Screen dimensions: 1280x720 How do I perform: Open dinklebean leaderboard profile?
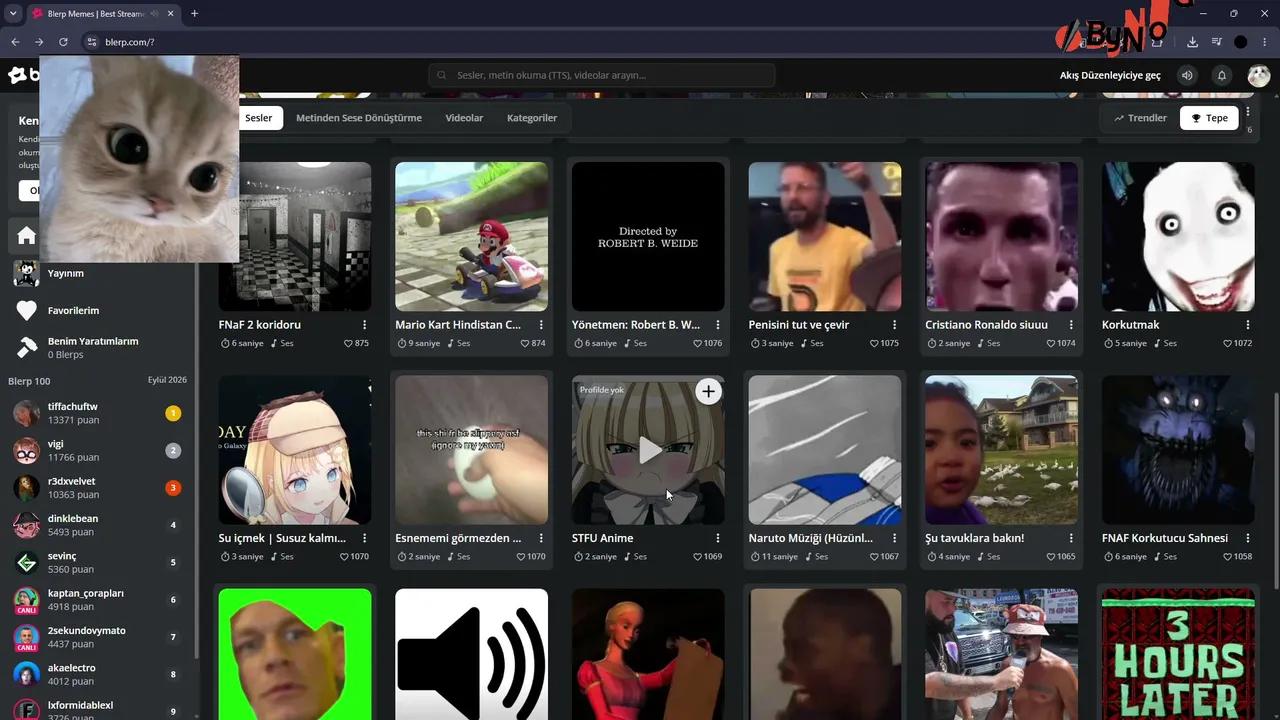pyautogui.click(x=98, y=525)
